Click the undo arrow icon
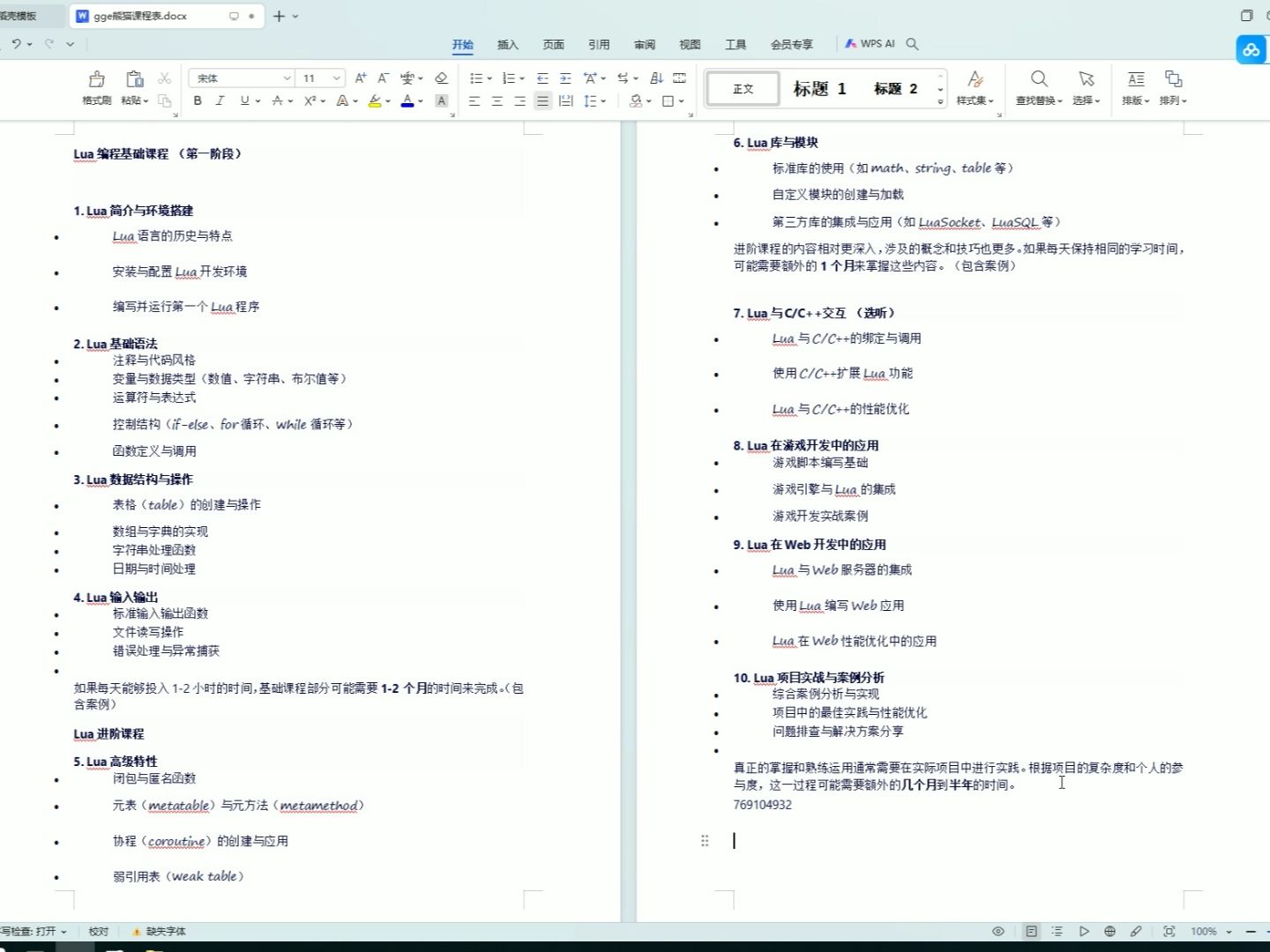Viewport: 1270px width, 952px height. [x=16, y=43]
